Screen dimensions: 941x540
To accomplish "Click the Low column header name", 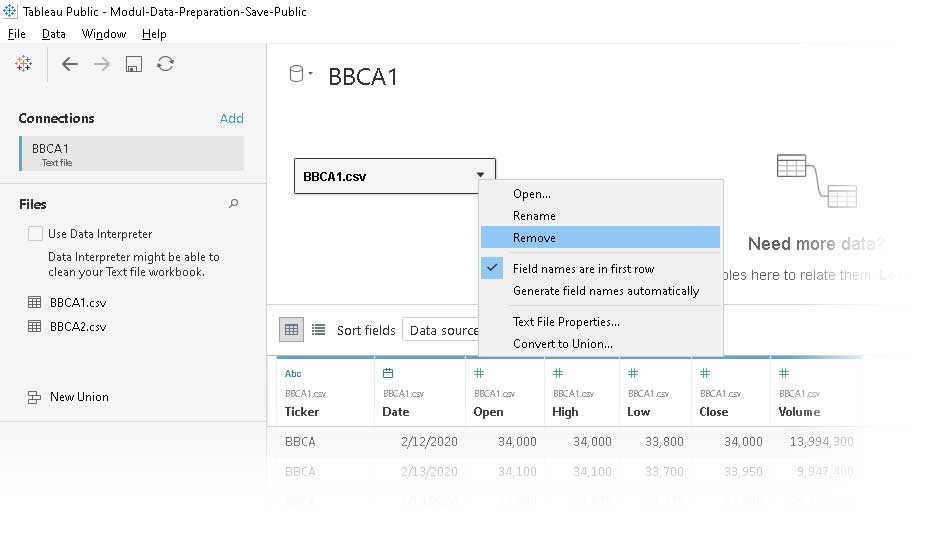I will 639,412.
